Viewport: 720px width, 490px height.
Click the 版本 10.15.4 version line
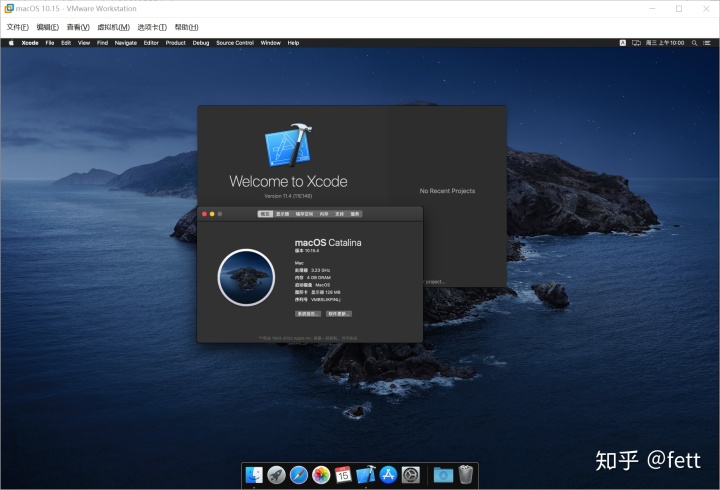(307, 251)
